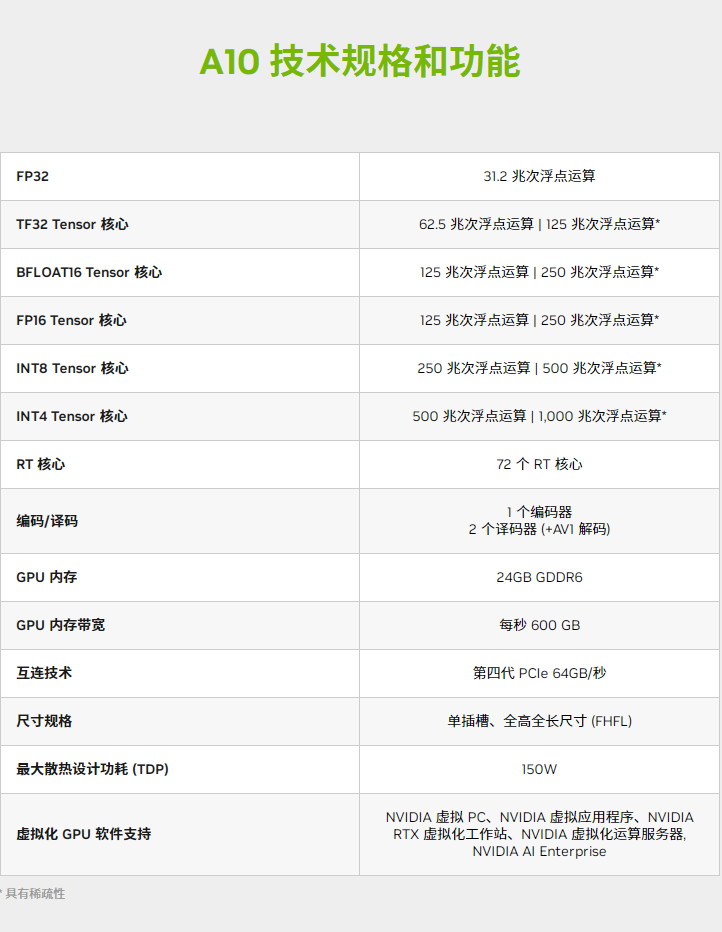The height and width of the screenshot is (932, 722).
Task: Click the value cell in the BFLOAT16 row
Action: [x=539, y=273]
